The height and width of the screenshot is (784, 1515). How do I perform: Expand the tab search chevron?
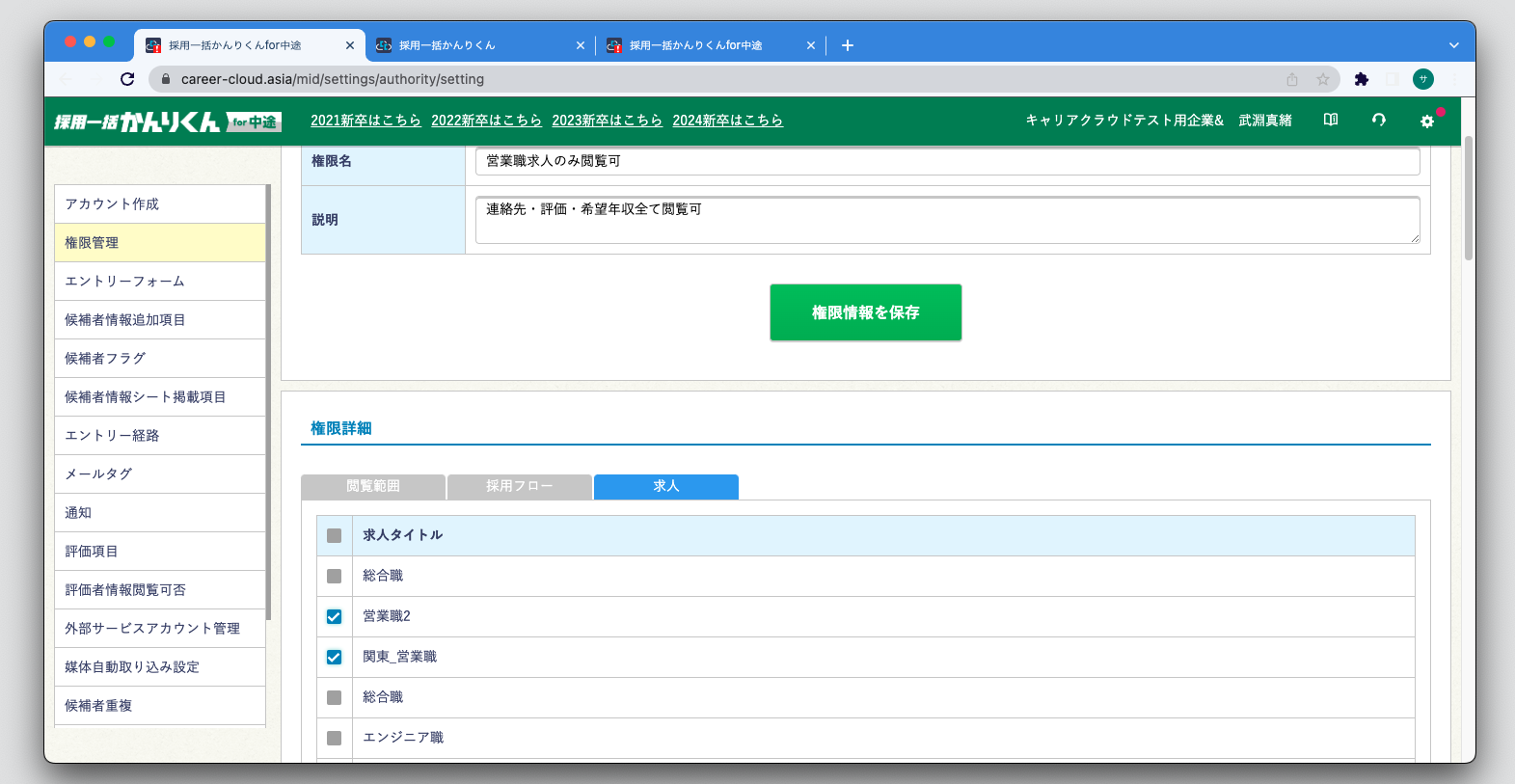coord(1454,45)
